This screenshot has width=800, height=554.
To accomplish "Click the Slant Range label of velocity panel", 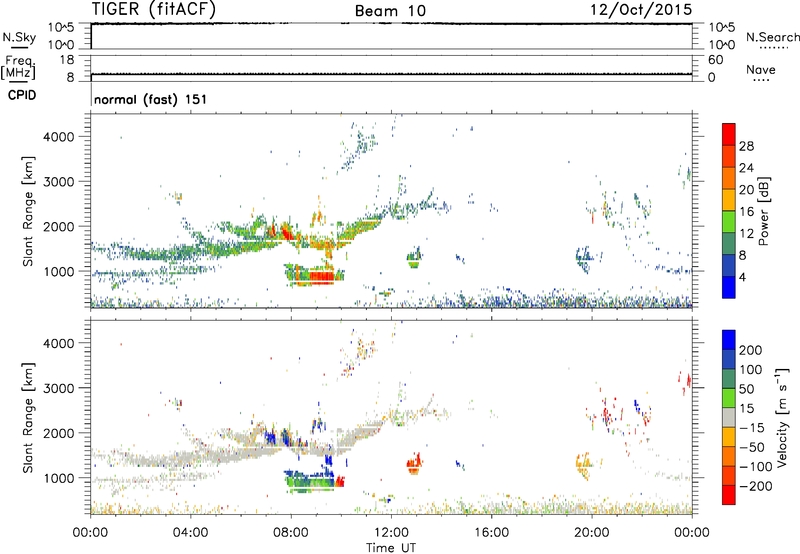I will (28, 418).
